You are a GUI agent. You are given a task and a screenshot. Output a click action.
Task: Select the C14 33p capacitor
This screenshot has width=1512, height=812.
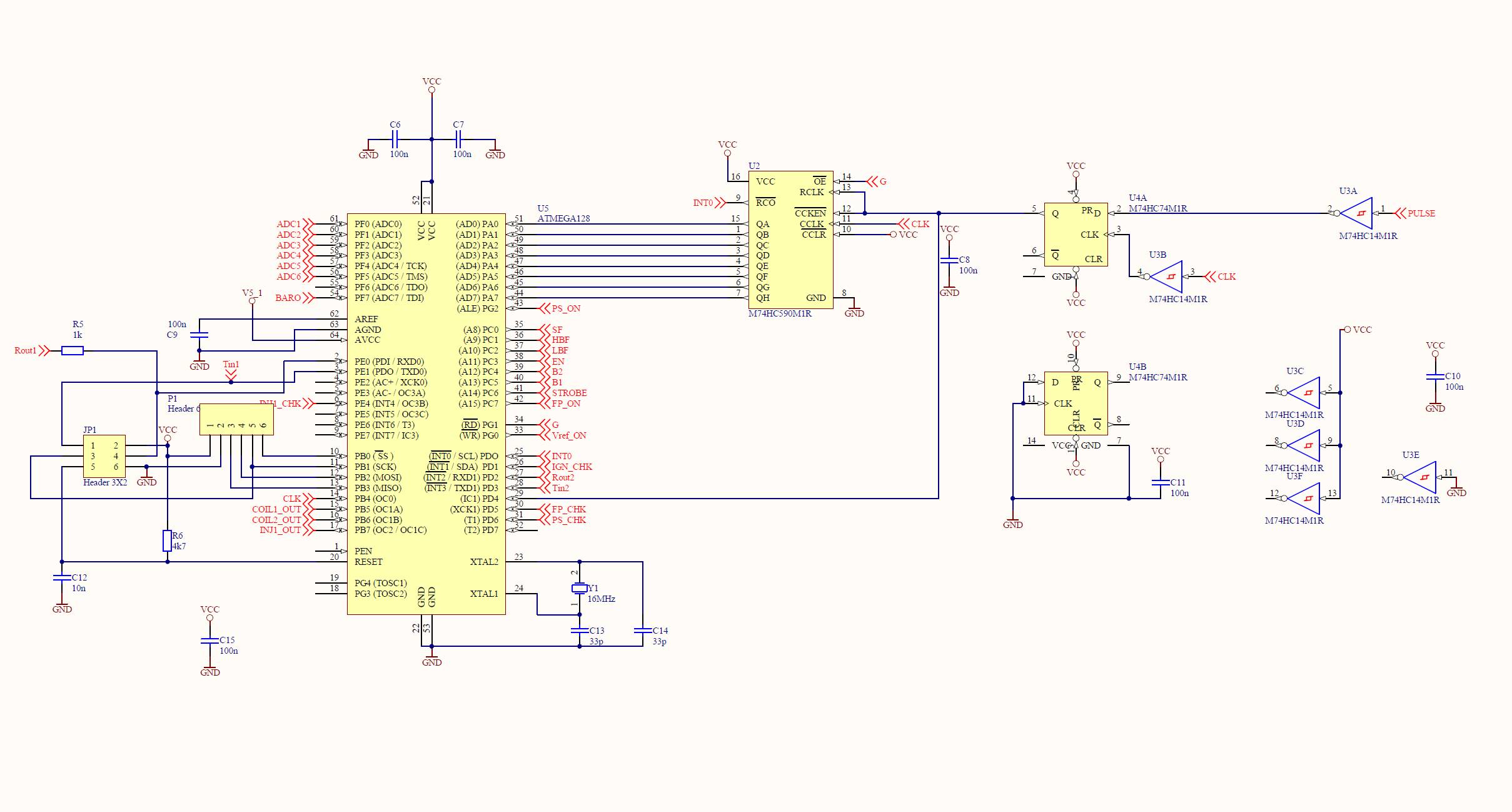(x=642, y=631)
